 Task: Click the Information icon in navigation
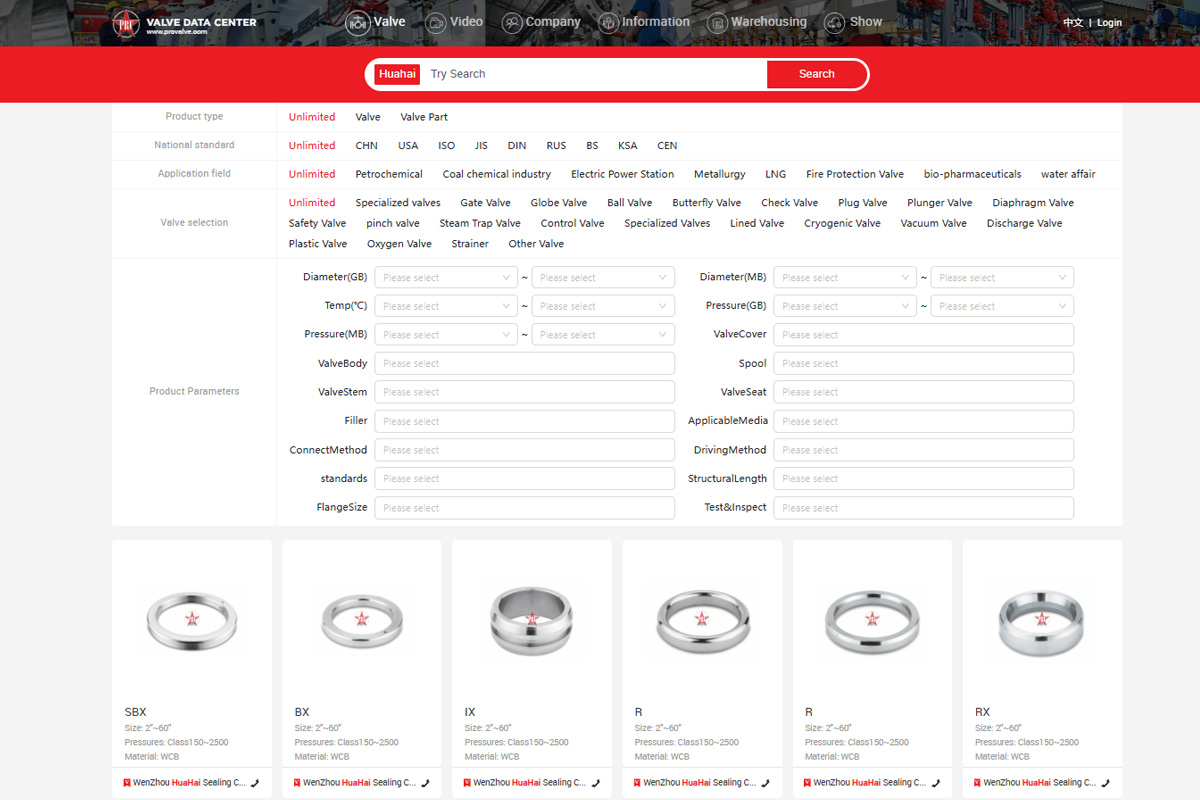pyautogui.click(x=608, y=23)
